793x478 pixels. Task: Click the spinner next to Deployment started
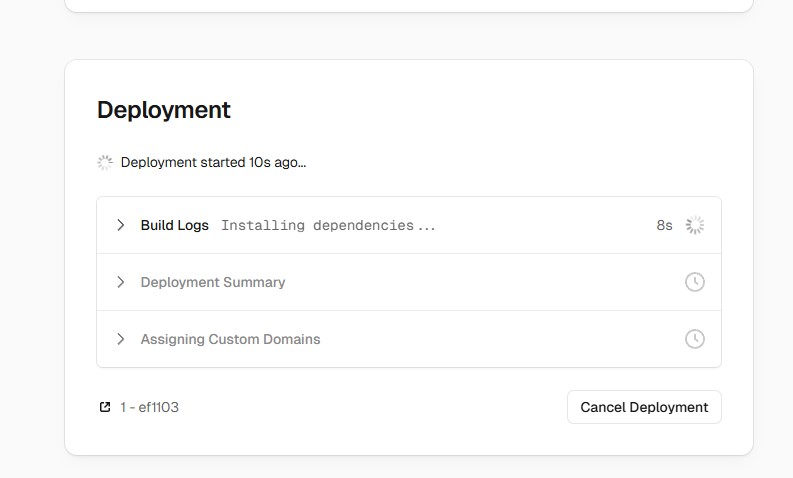pyautogui.click(x=105, y=162)
